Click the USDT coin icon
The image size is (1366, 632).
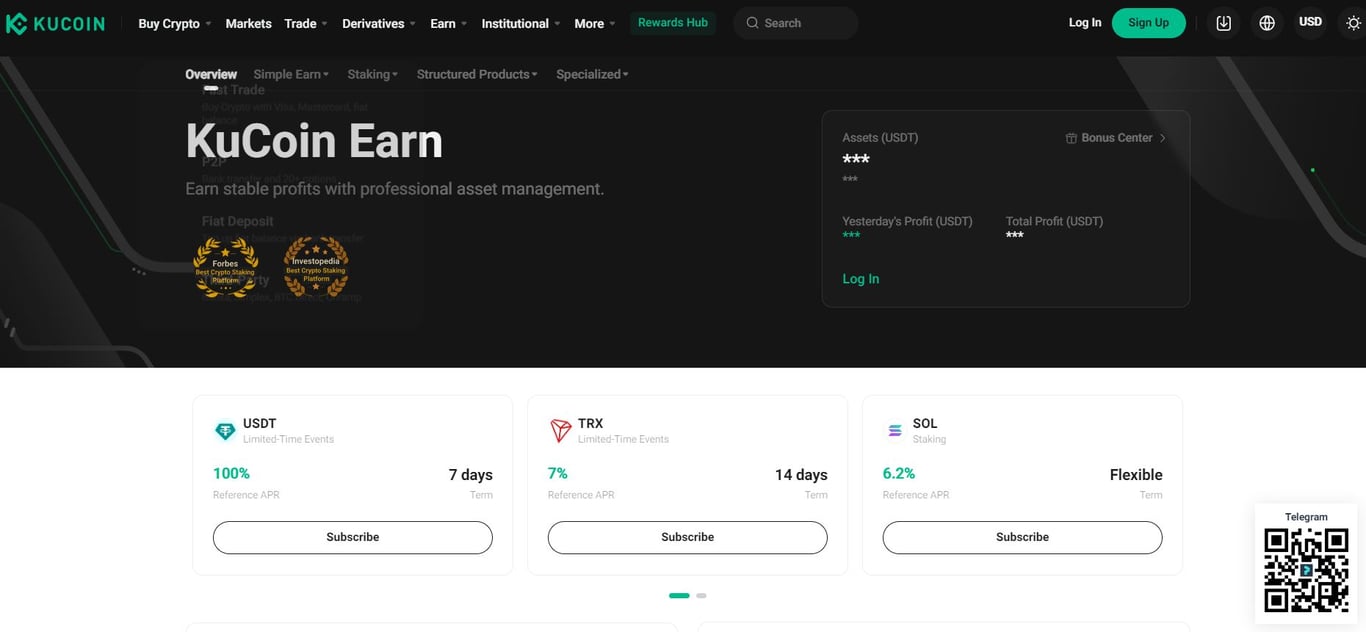click(225, 430)
